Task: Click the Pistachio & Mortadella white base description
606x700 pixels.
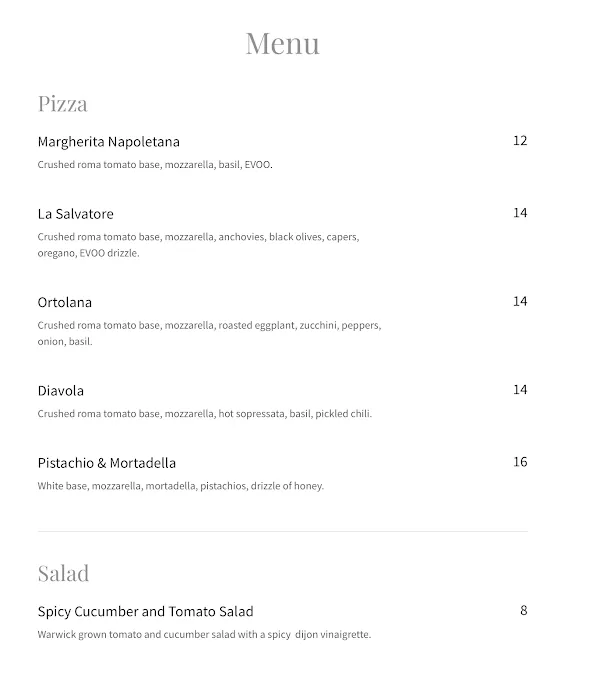Action: (180, 486)
